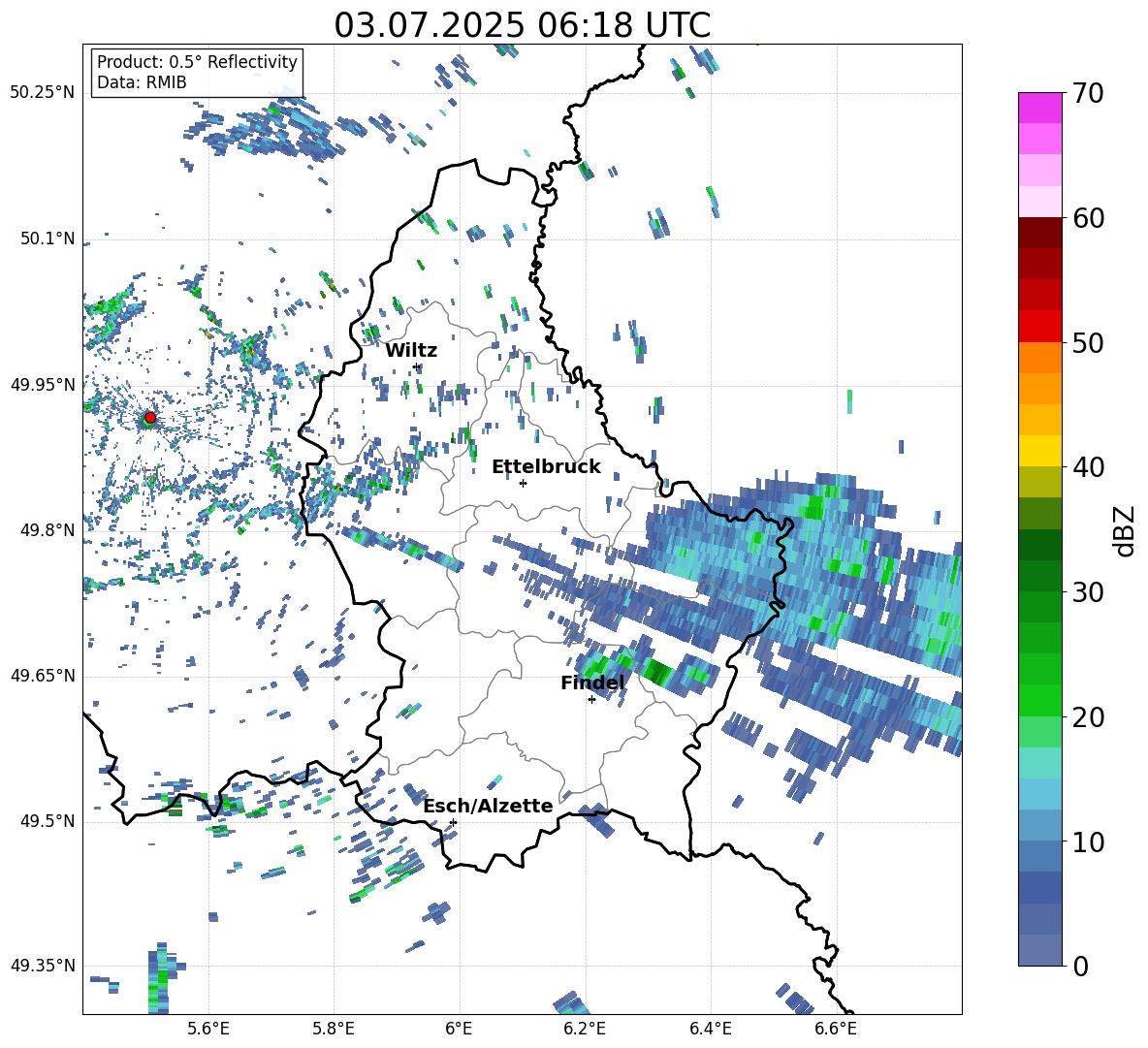The height and width of the screenshot is (1048, 1148).
Task: Click the colorbar tick label 40
Action: [x=1089, y=467]
